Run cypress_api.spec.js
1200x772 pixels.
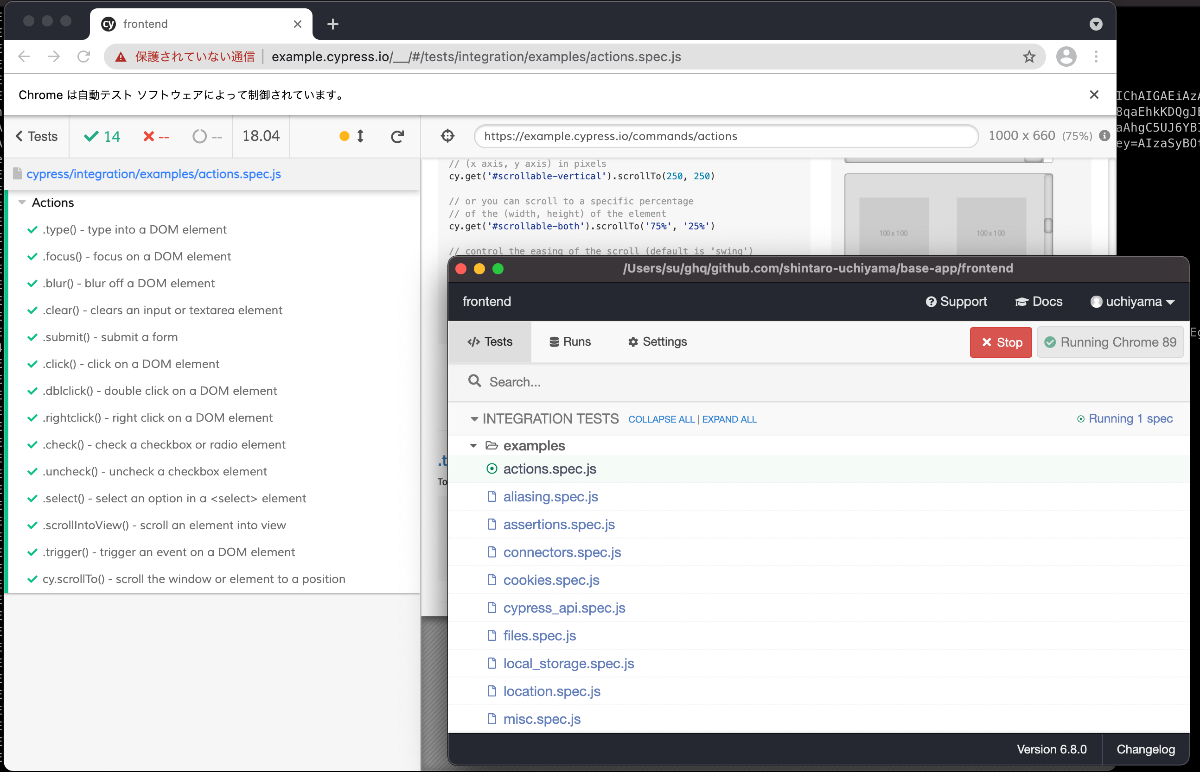564,608
